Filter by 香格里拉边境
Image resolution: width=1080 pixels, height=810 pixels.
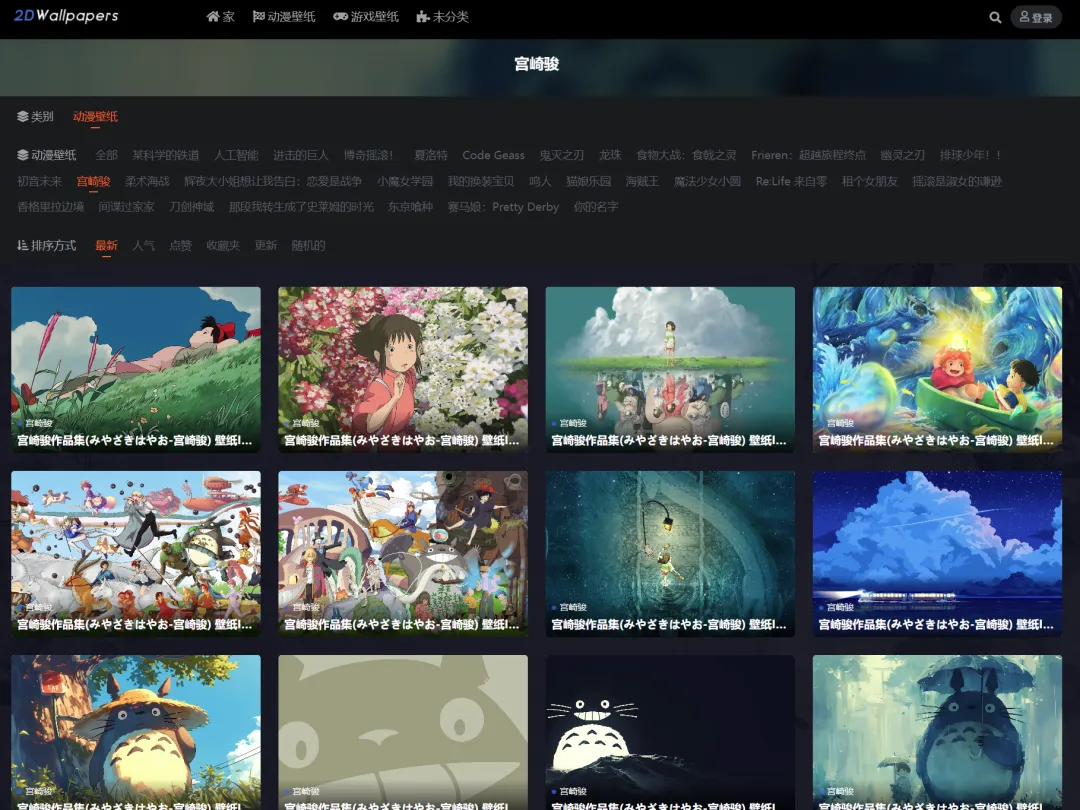coord(50,207)
